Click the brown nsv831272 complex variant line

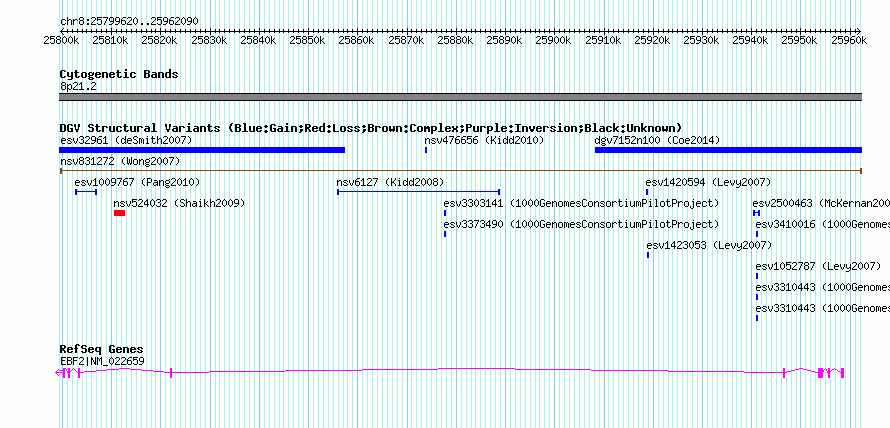tap(460, 170)
